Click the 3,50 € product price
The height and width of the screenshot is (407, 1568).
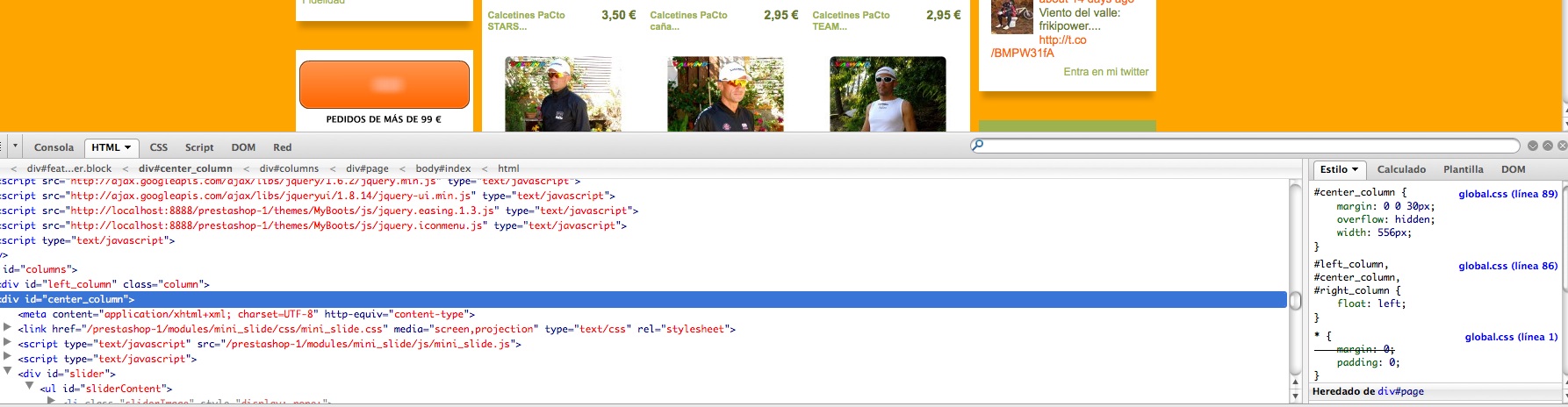pos(618,15)
